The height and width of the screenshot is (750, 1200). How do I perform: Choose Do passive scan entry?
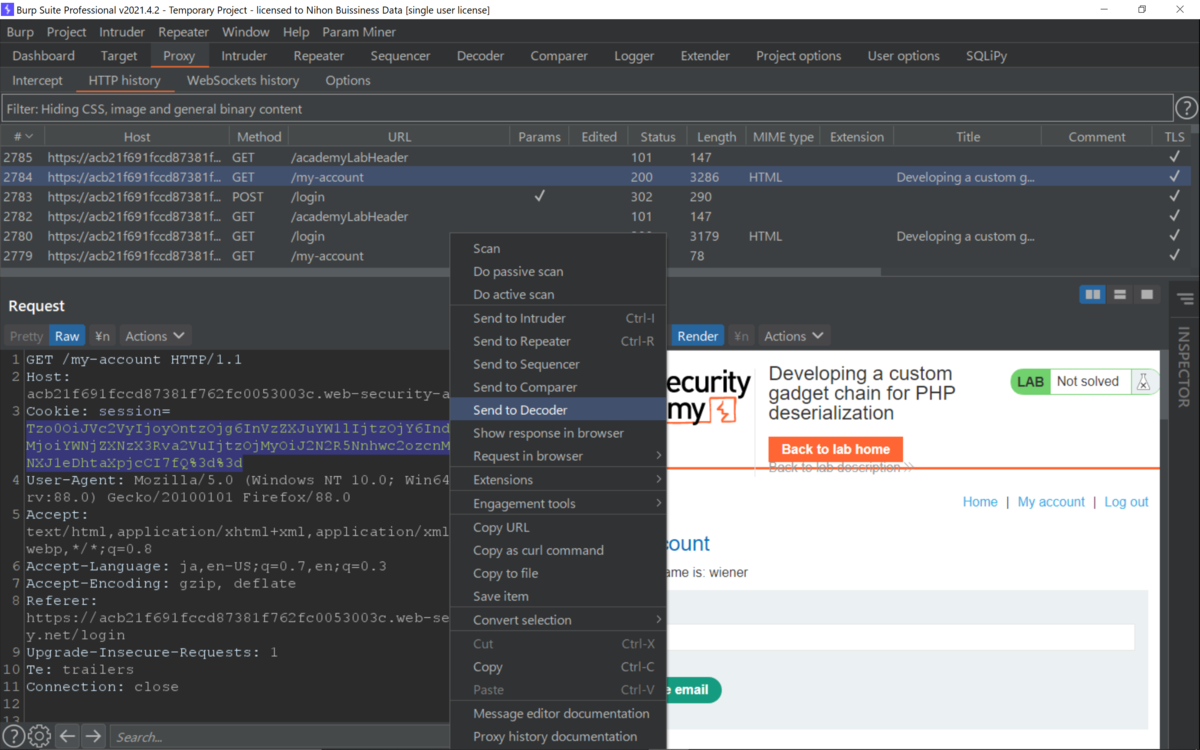tap(558, 271)
